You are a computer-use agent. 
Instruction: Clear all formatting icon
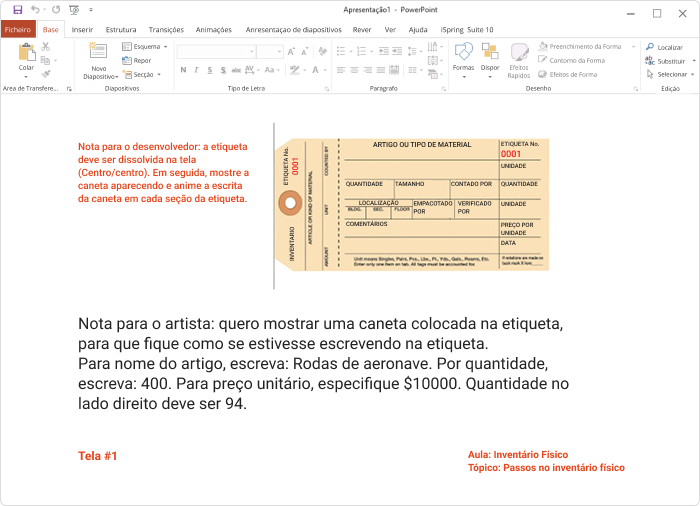tap(322, 52)
